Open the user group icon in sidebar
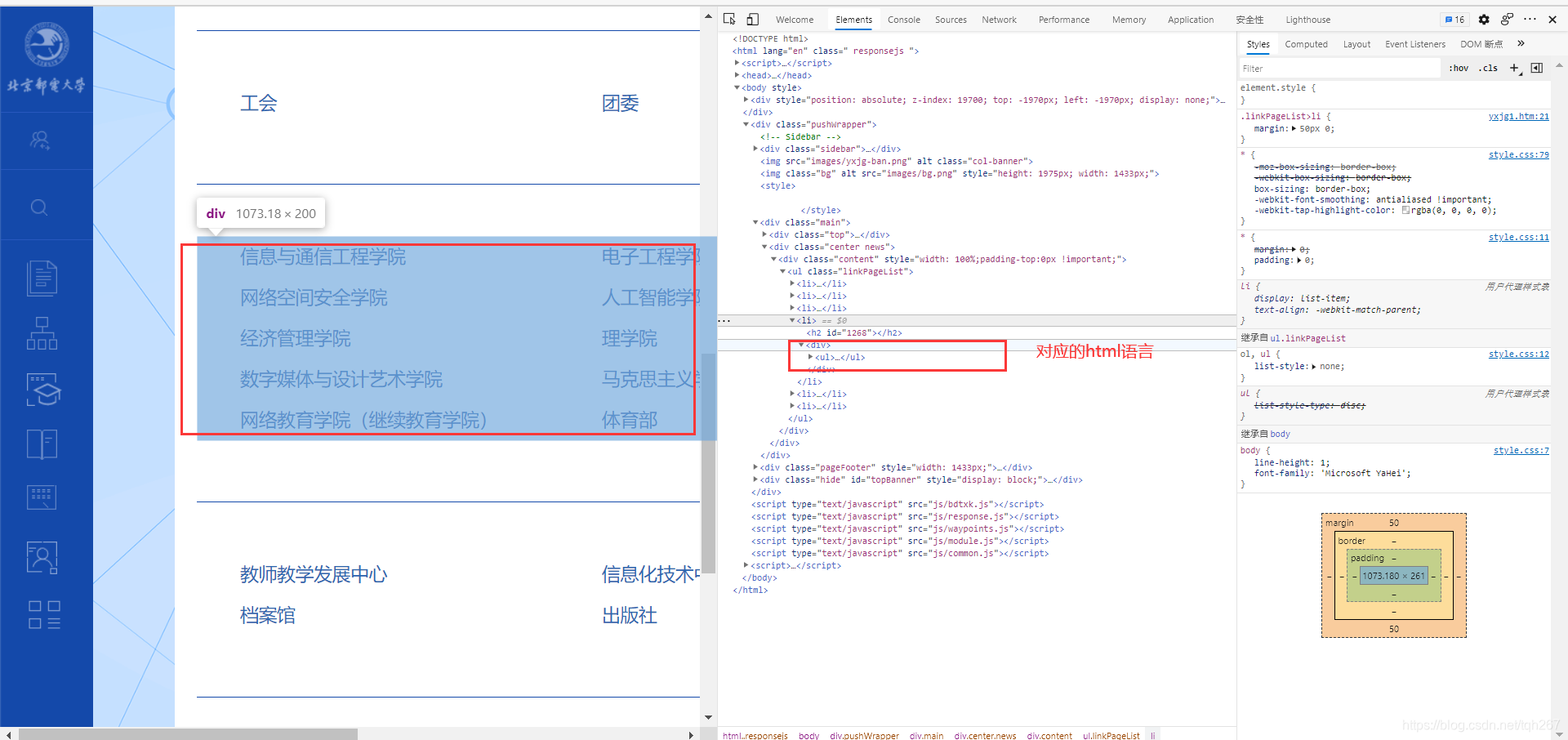 click(x=39, y=140)
